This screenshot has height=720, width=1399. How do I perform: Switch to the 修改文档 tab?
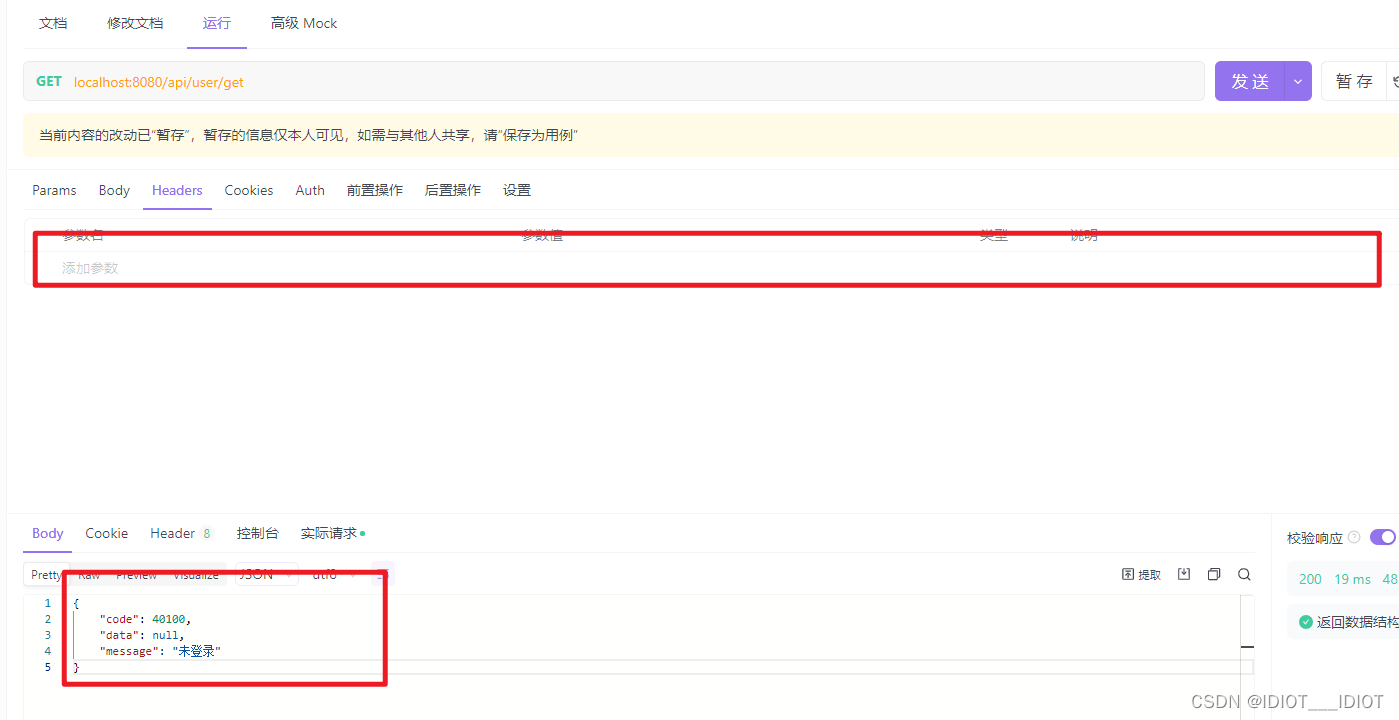tap(135, 23)
